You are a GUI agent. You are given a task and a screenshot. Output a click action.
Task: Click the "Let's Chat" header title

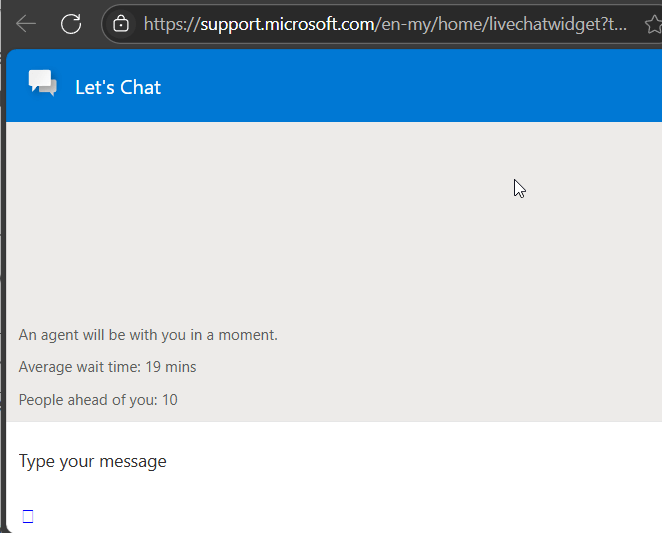point(118,87)
